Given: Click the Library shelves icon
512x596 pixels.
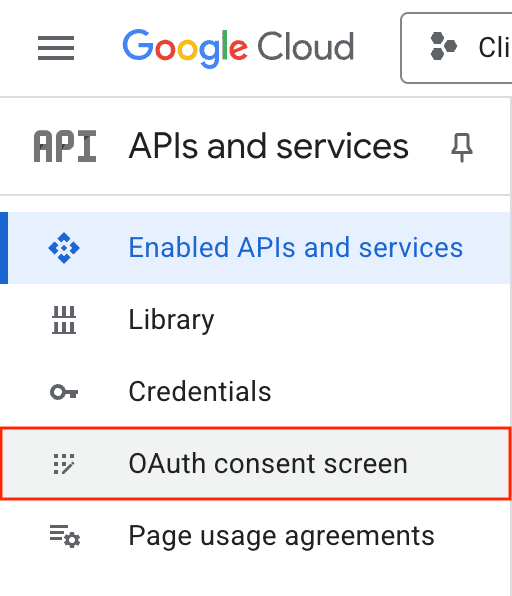Looking at the screenshot, I should coord(64,320).
